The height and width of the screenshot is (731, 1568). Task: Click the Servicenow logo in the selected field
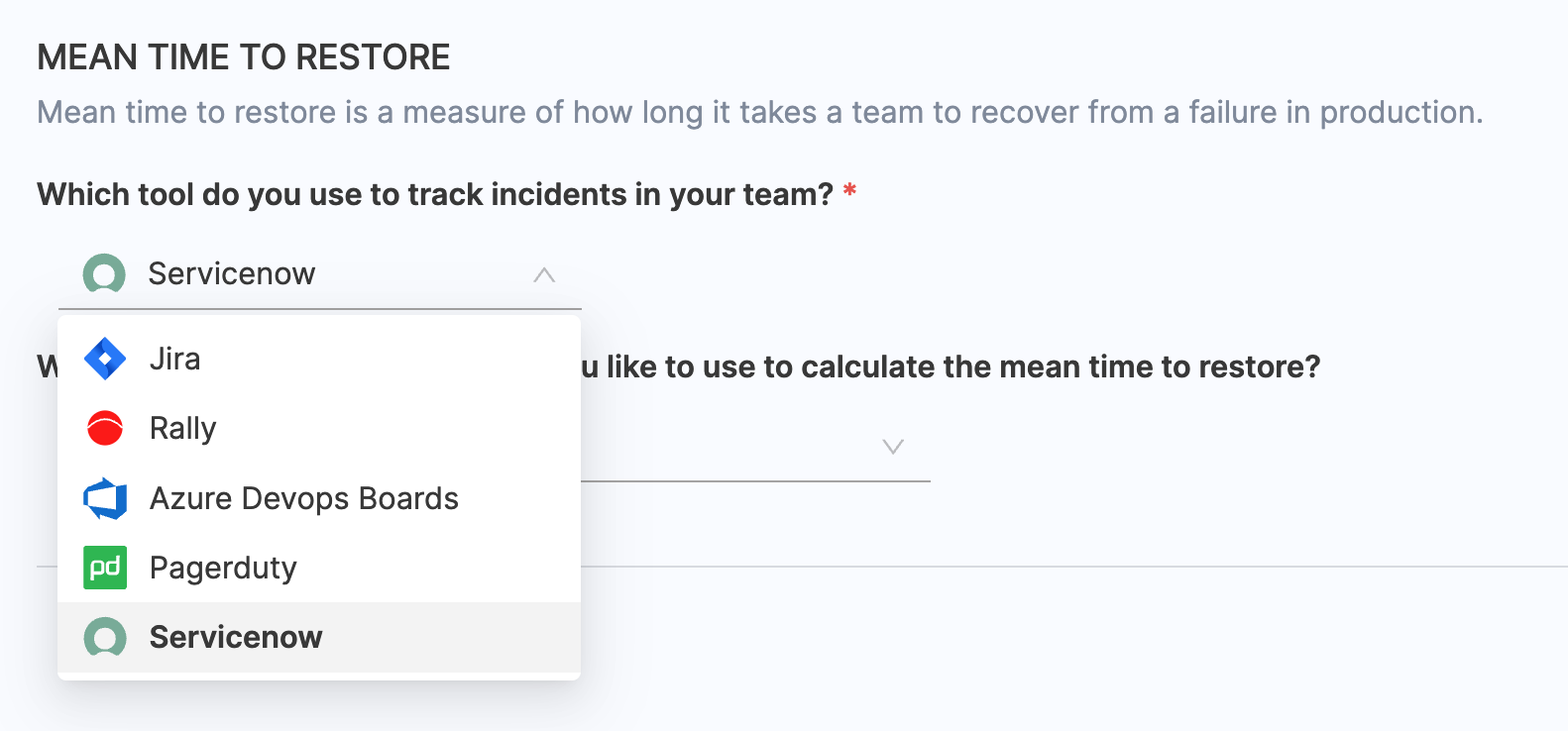[104, 273]
